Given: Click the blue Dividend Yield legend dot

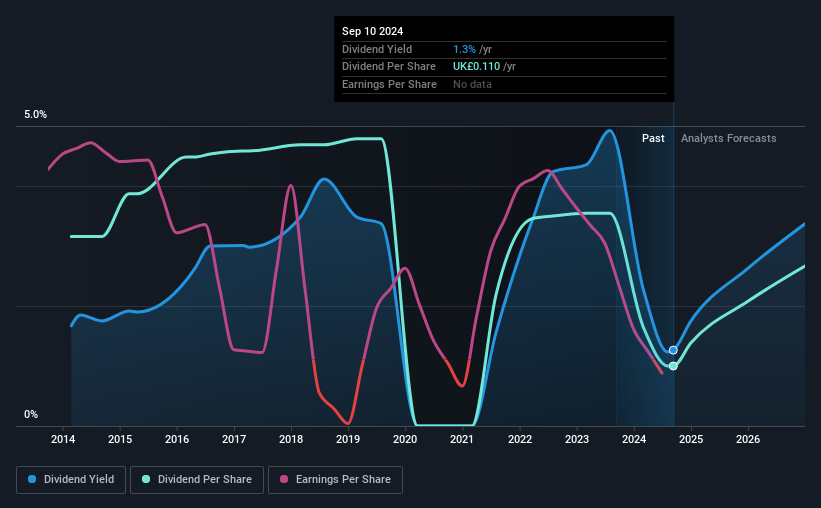Looking at the screenshot, I should coord(32,479).
